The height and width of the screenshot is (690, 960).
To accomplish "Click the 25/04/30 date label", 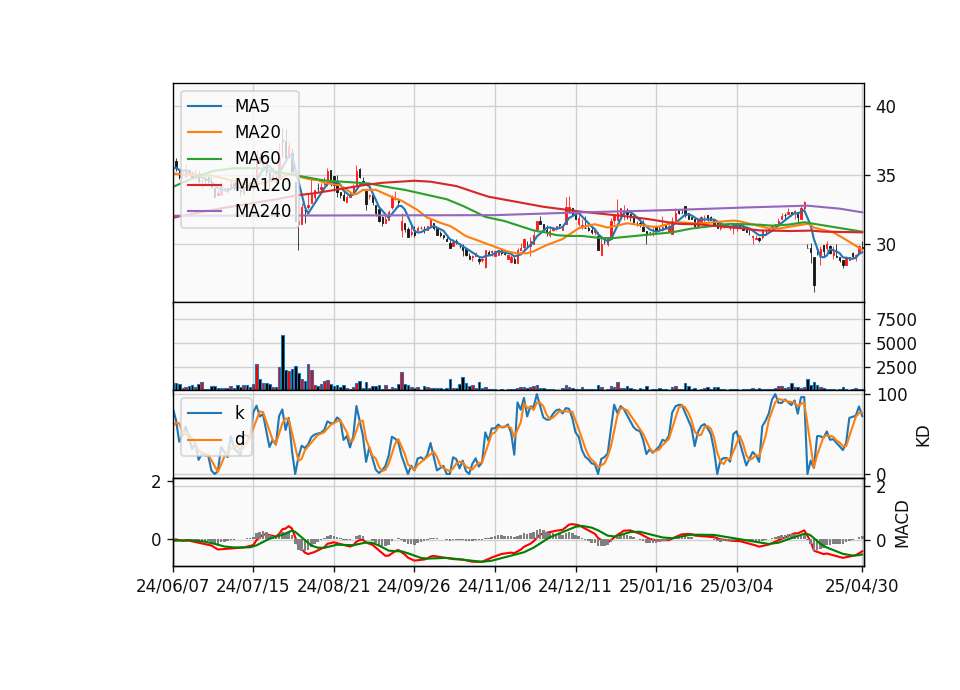I will [862, 587].
